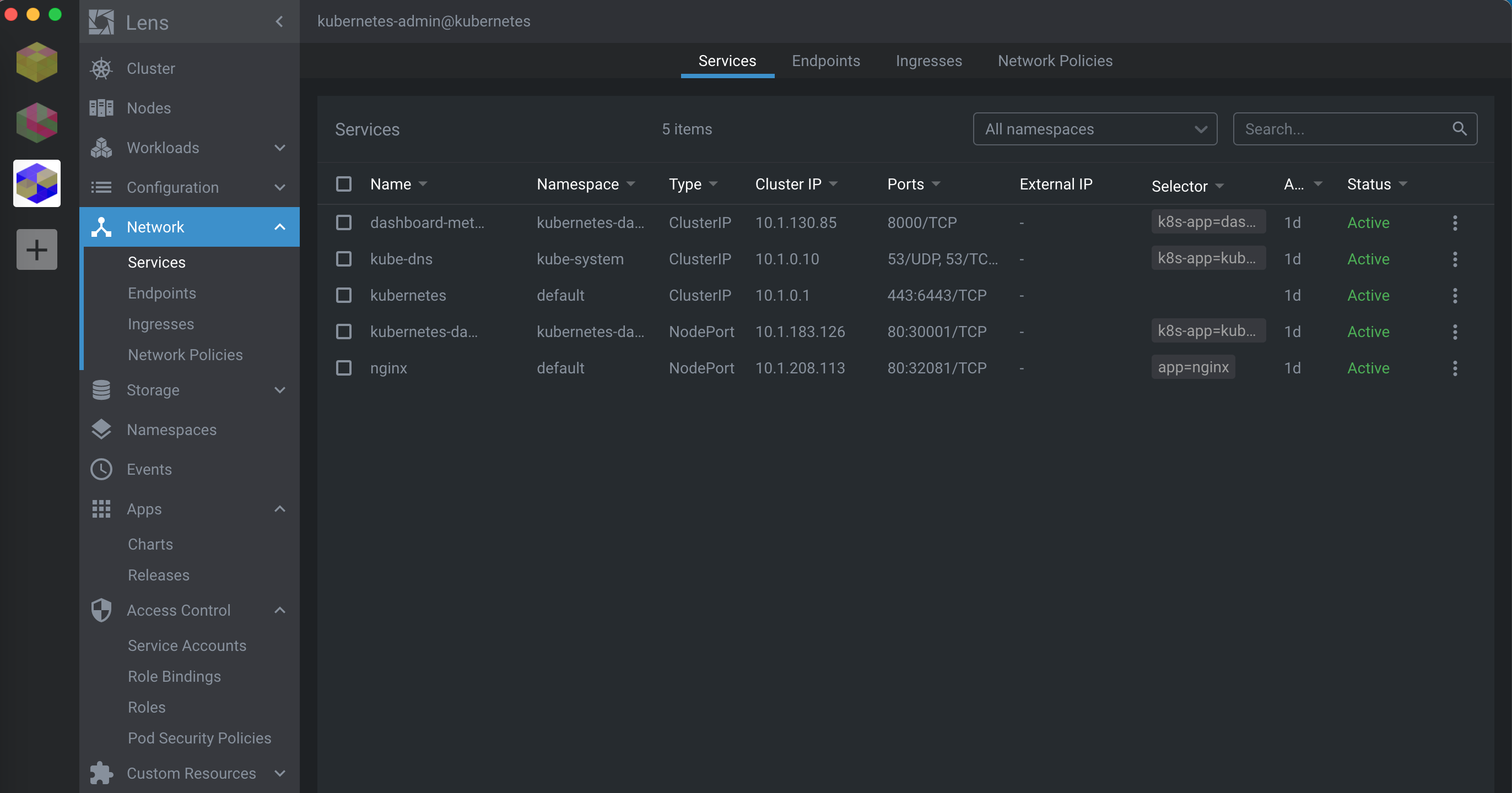Screen dimensions: 1512x793
Task: Select the Services top tab
Action: point(727,61)
